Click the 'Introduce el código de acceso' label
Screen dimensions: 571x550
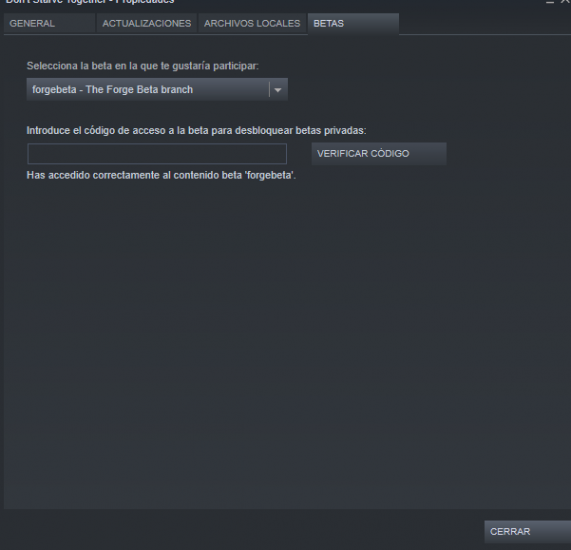pyautogui.click(x=196, y=130)
